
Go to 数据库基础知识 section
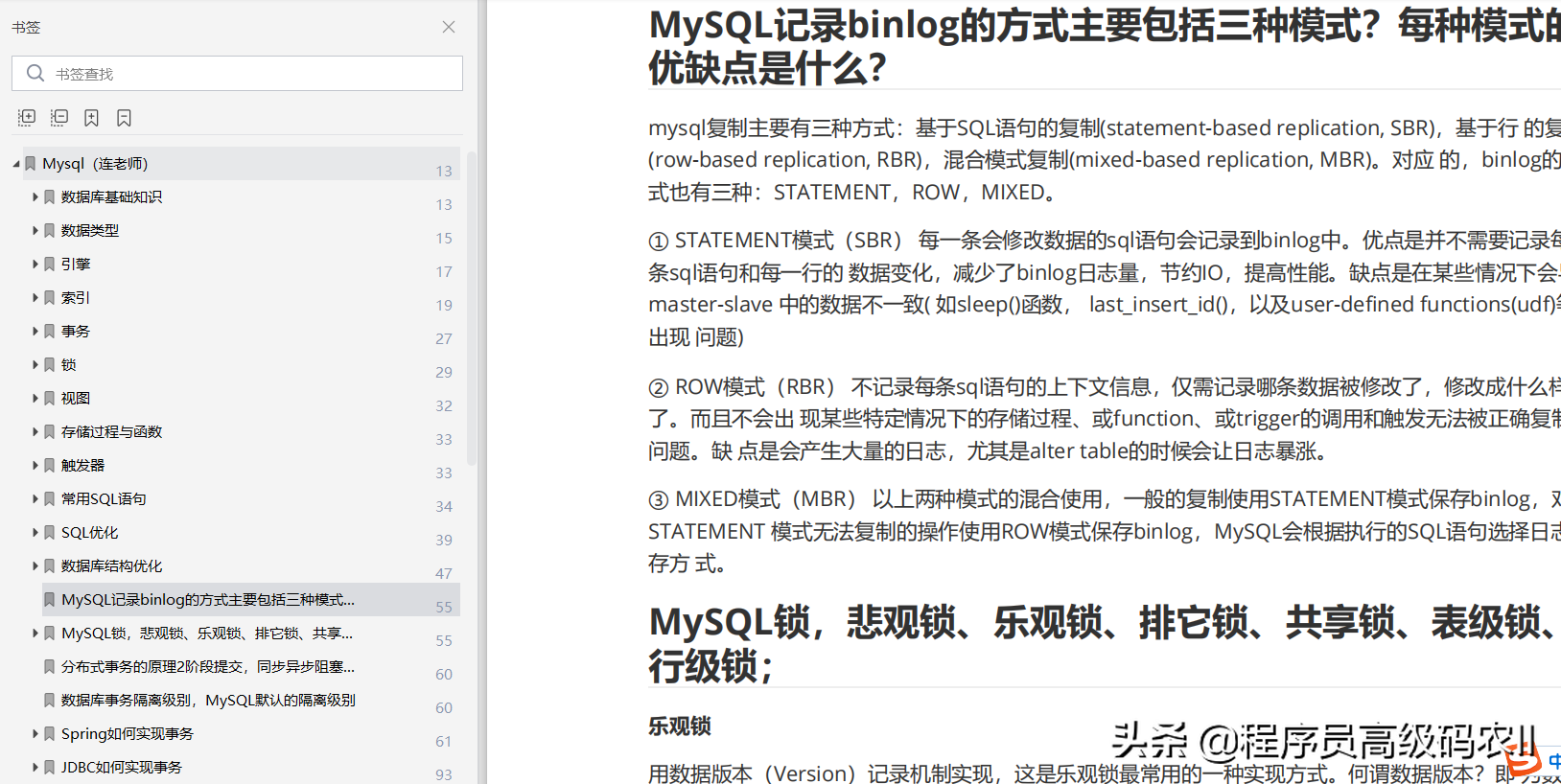pyautogui.click(x=111, y=196)
